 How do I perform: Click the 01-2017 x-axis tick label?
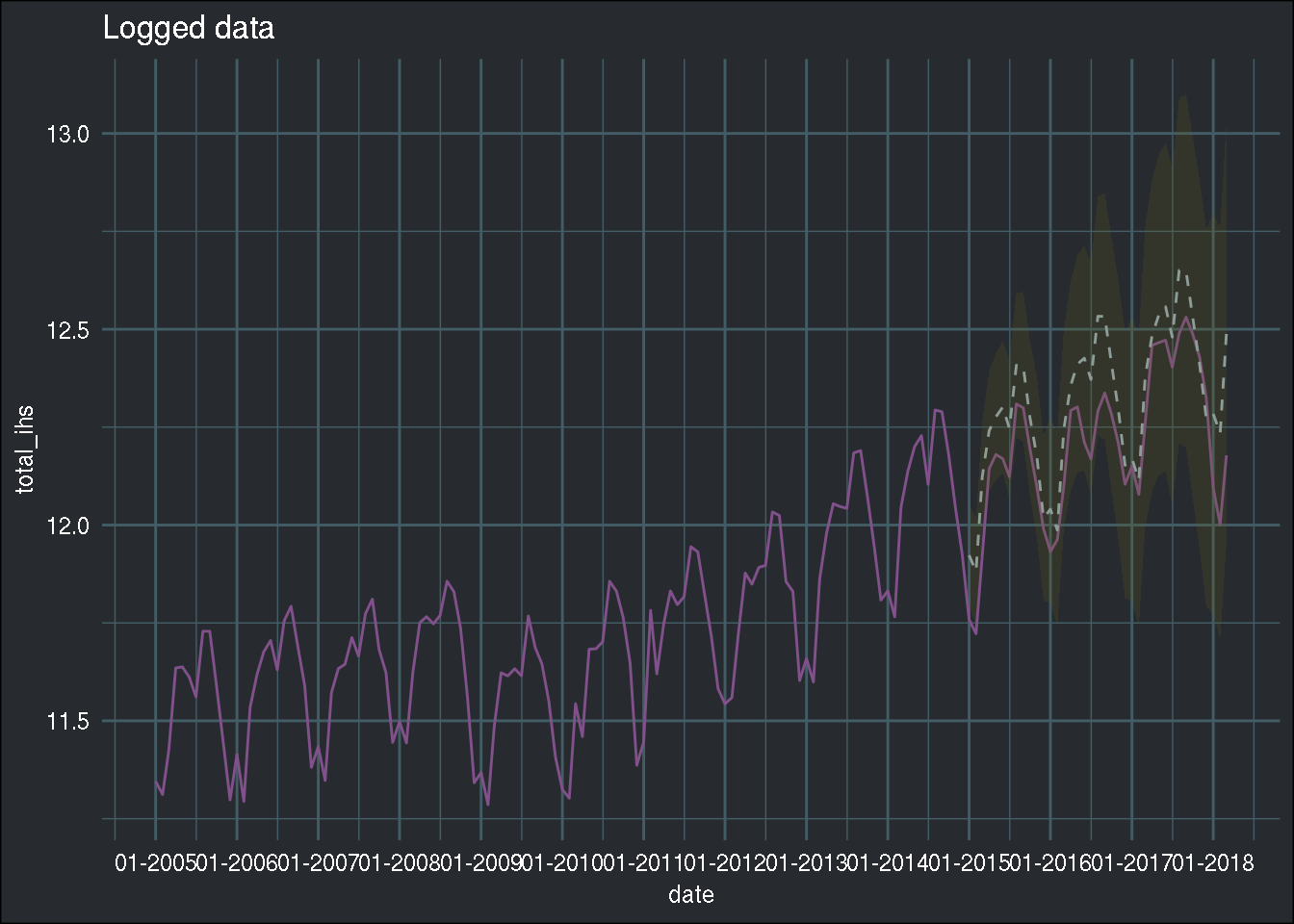tap(1132, 863)
